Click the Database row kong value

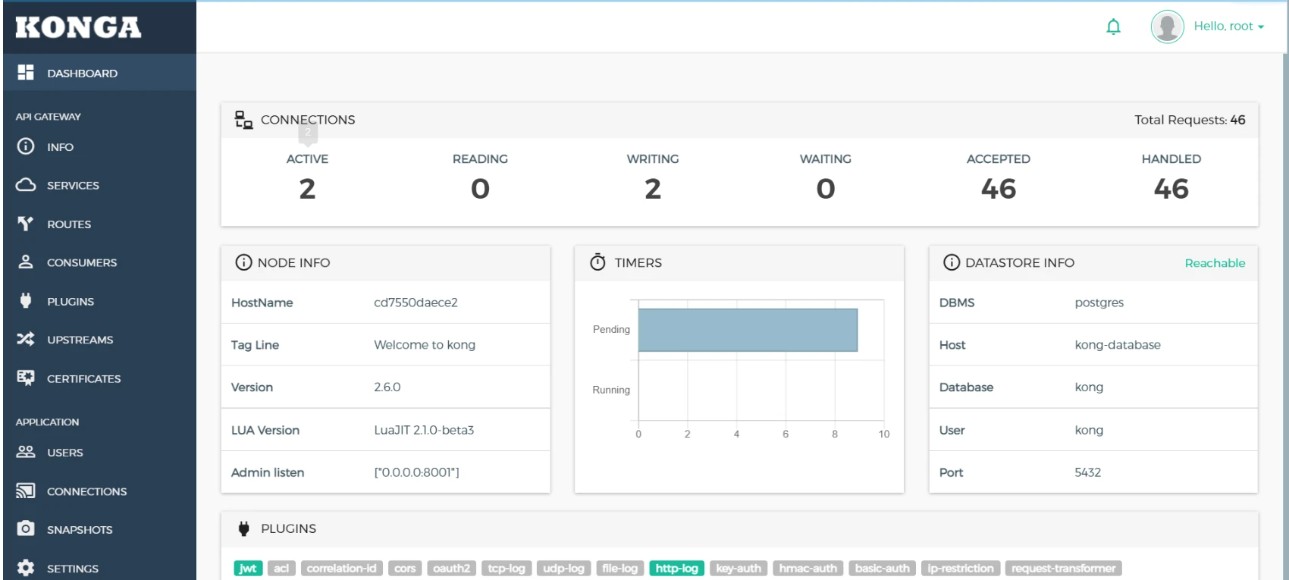pos(1089,387)
